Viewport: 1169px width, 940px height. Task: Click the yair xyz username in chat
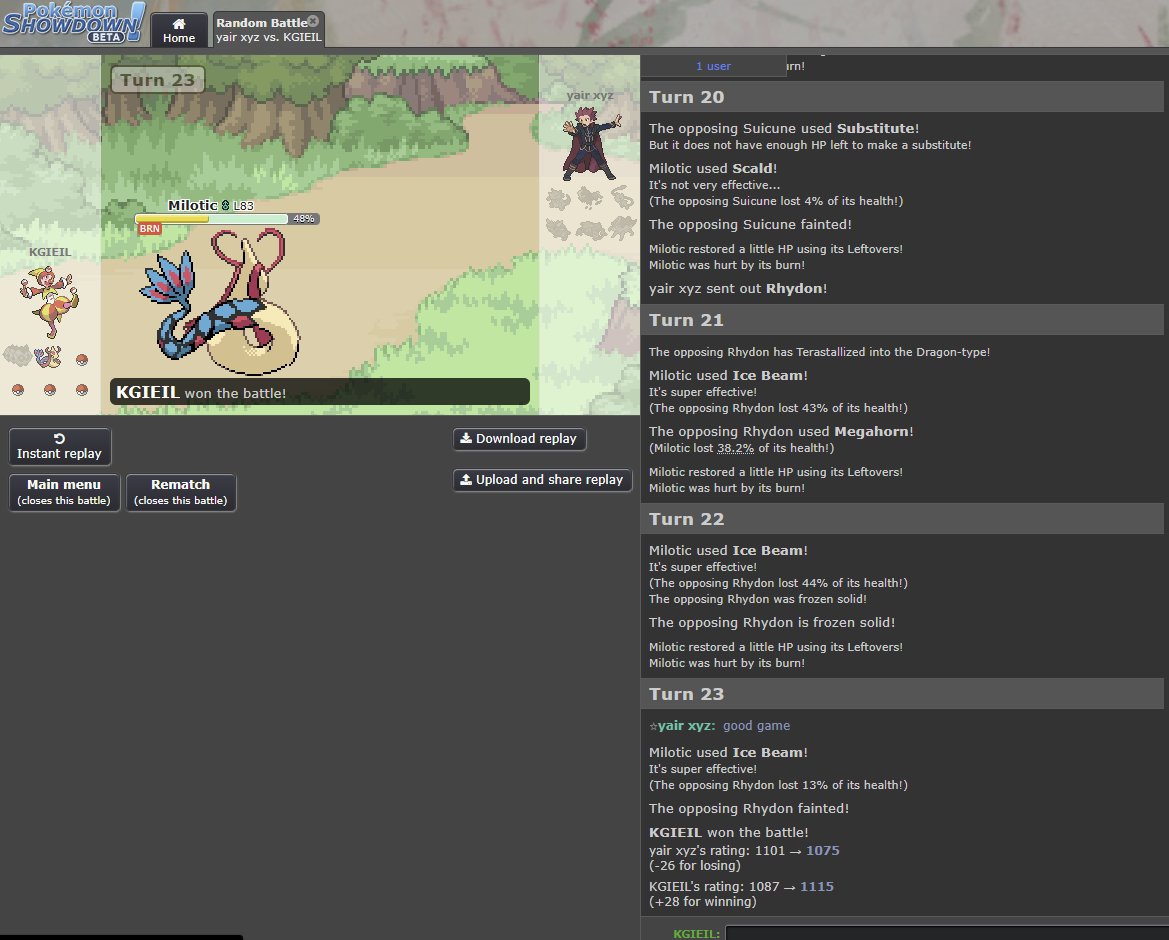tap(686, 725)
